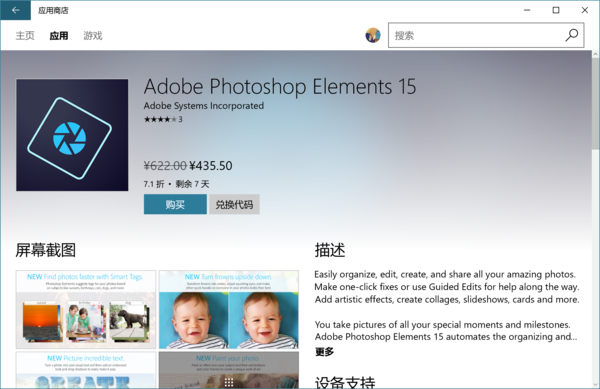This screenshot has height=389, width=600.
Task: Click the Adobe Photoshop Elements 15 title
Action: pyautogui.click(x=280, y=87)
